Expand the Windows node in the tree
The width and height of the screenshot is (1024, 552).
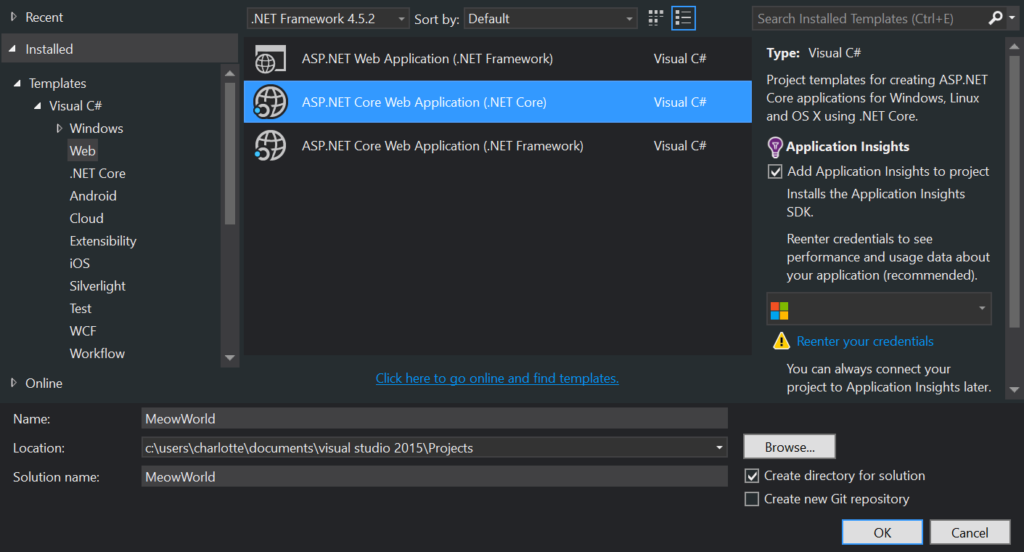point(60,128)
